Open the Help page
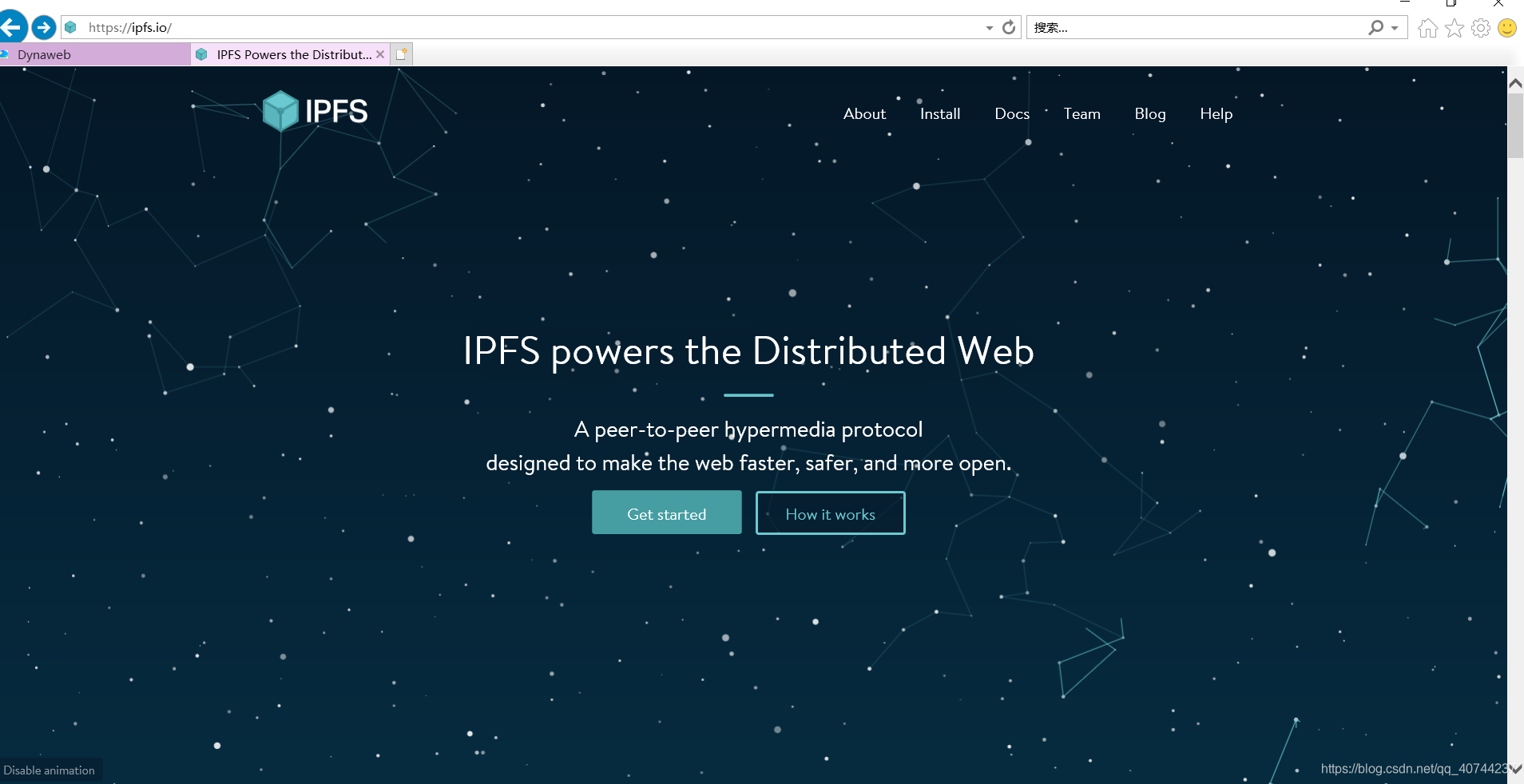Screen dimensions: 1524x784 tap(1216, 113)
